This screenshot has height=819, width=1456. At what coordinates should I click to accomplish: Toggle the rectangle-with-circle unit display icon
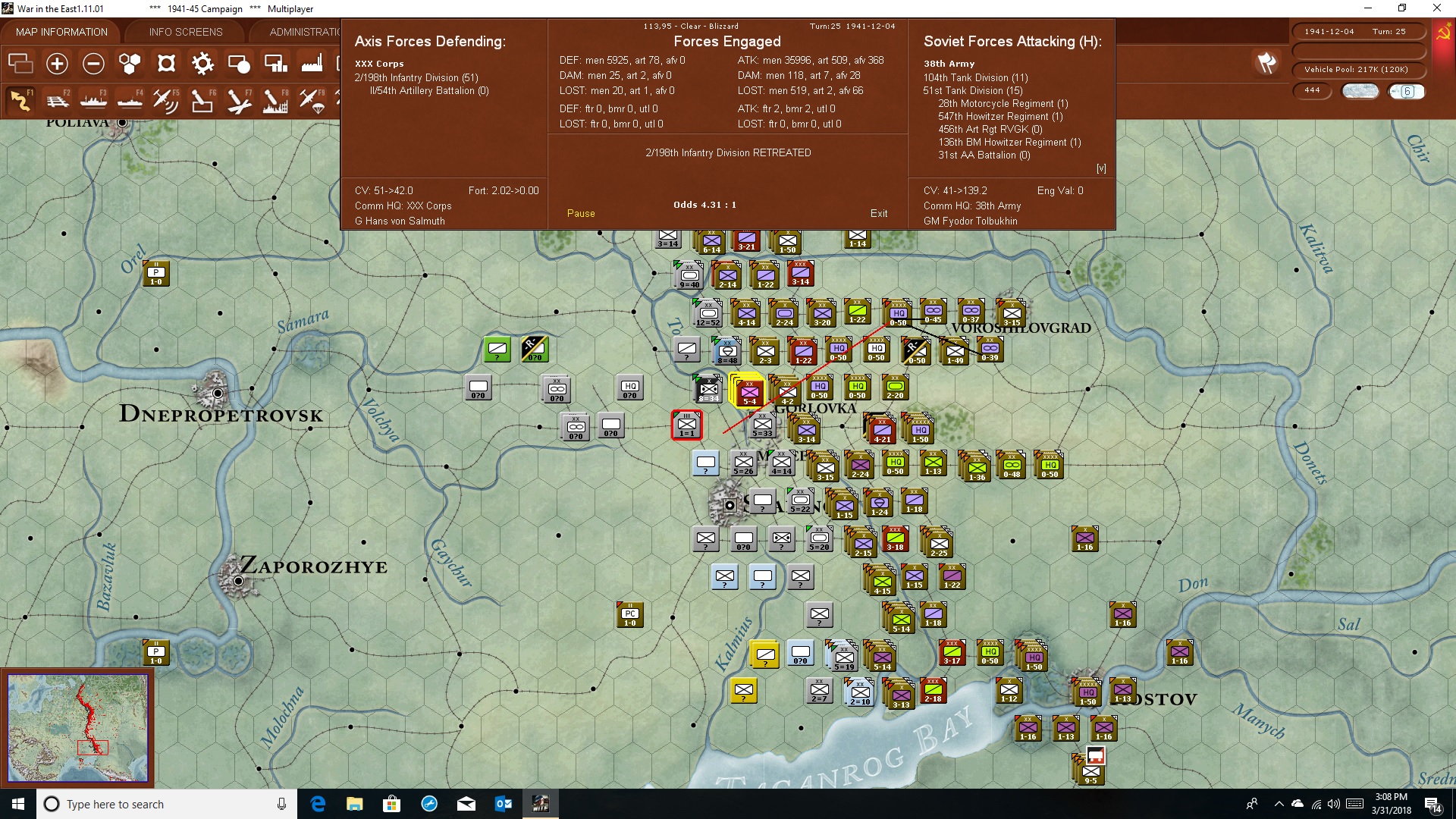(239, 64)
